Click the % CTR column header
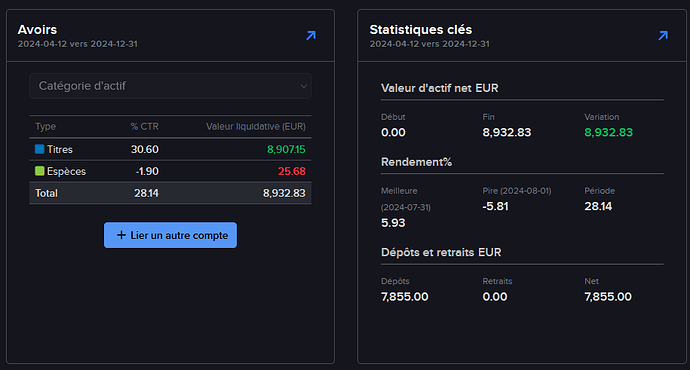 [x=144, y=126]
